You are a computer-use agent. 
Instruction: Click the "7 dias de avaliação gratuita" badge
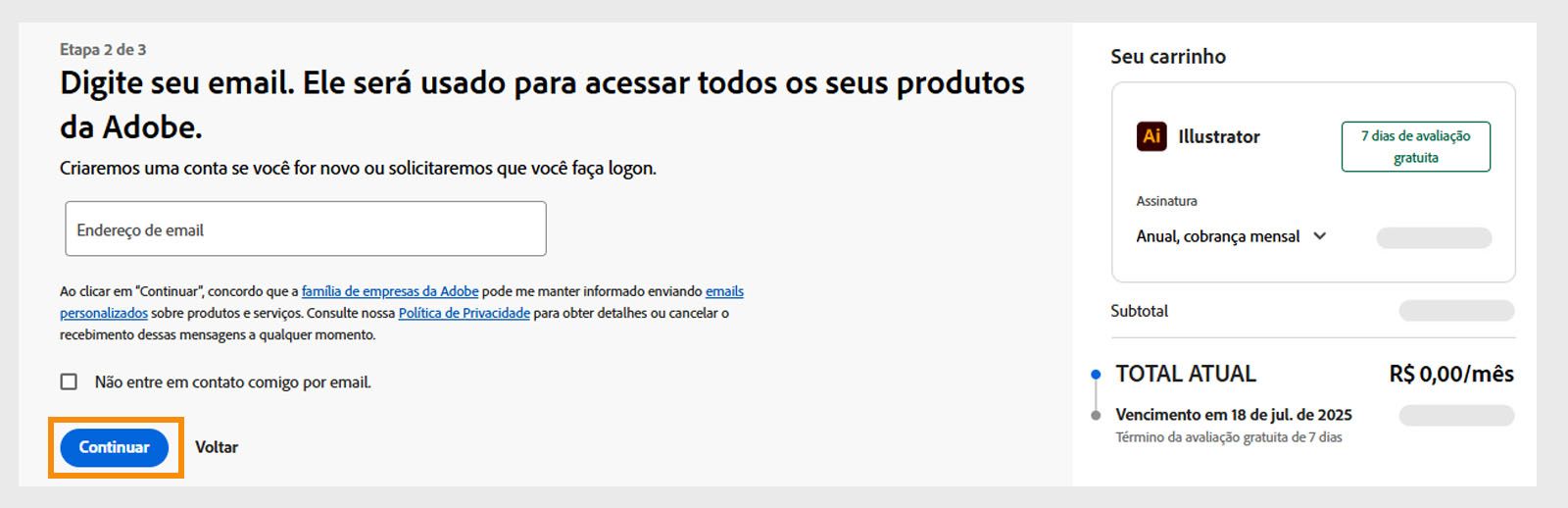coord(1415,147)
